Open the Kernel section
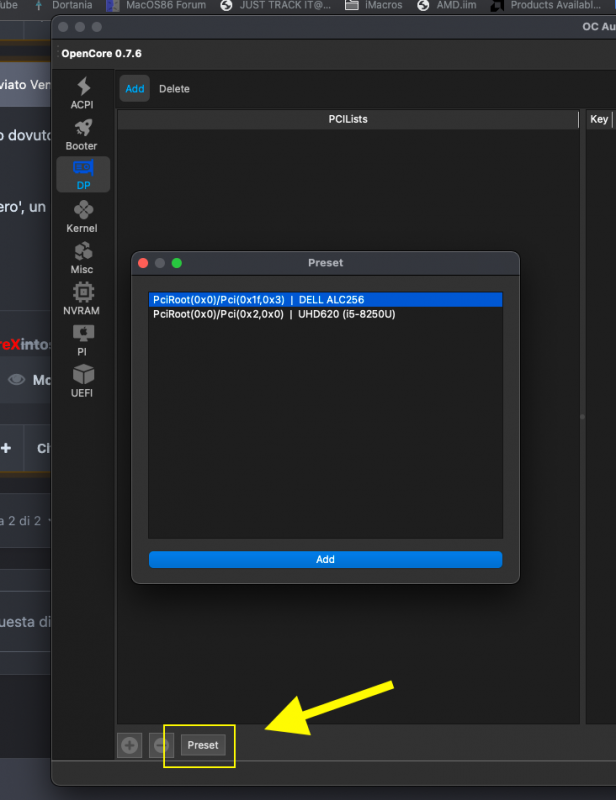This screenshot has width=616, height=800. click(83, 217)
